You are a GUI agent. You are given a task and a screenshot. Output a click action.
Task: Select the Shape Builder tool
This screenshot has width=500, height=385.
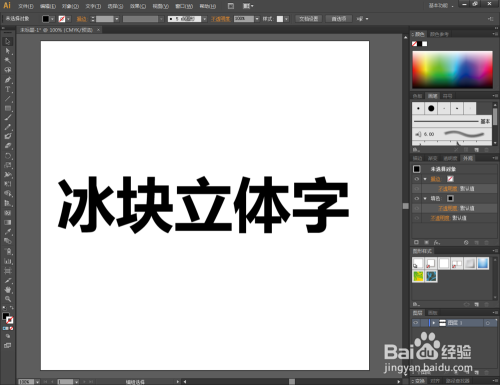[8, 194]
